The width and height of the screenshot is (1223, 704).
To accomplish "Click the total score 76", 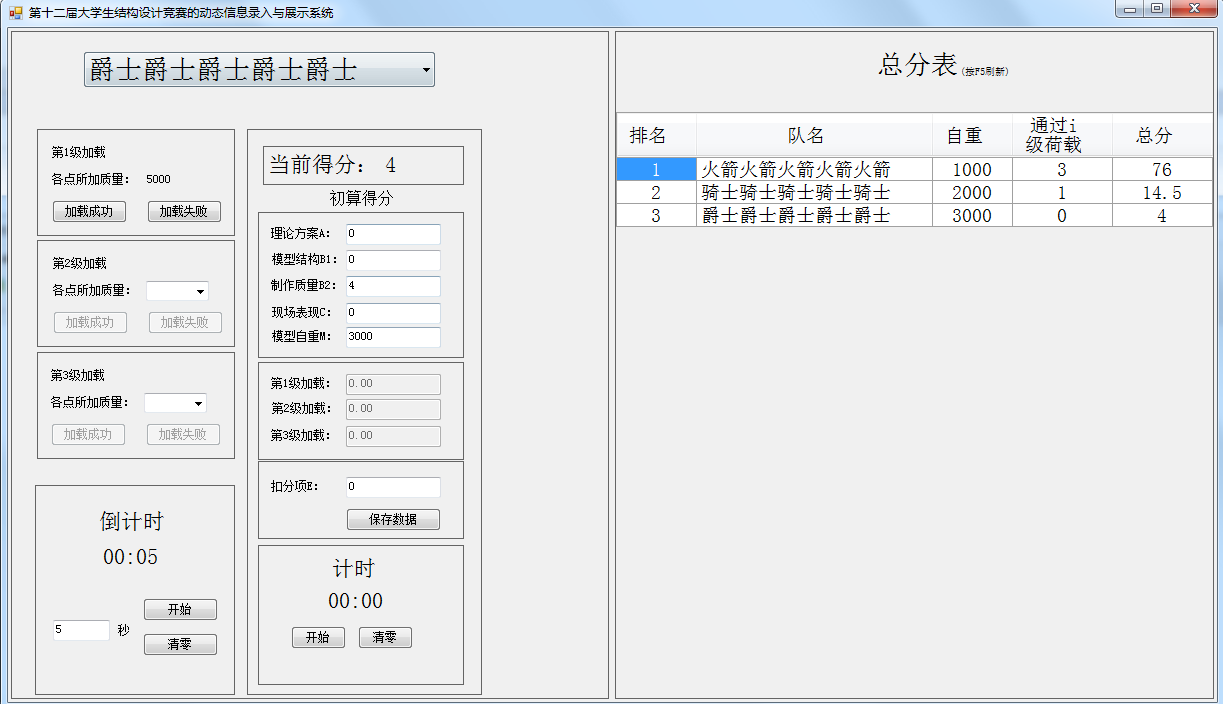I will (x=1162, y=169).
